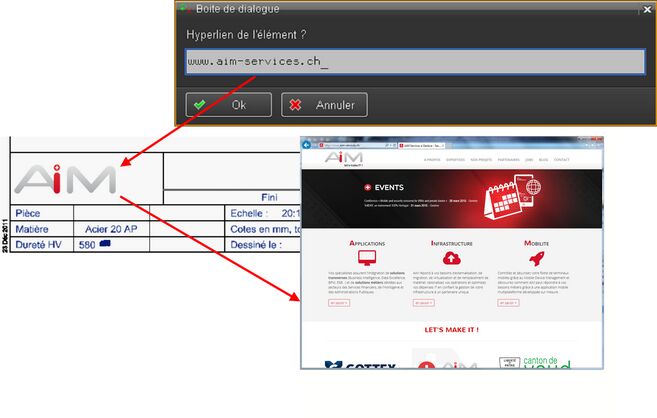Click the Fini cell in the title block
The width and height of the screenshot is (657, 418).
pos(269,197)
